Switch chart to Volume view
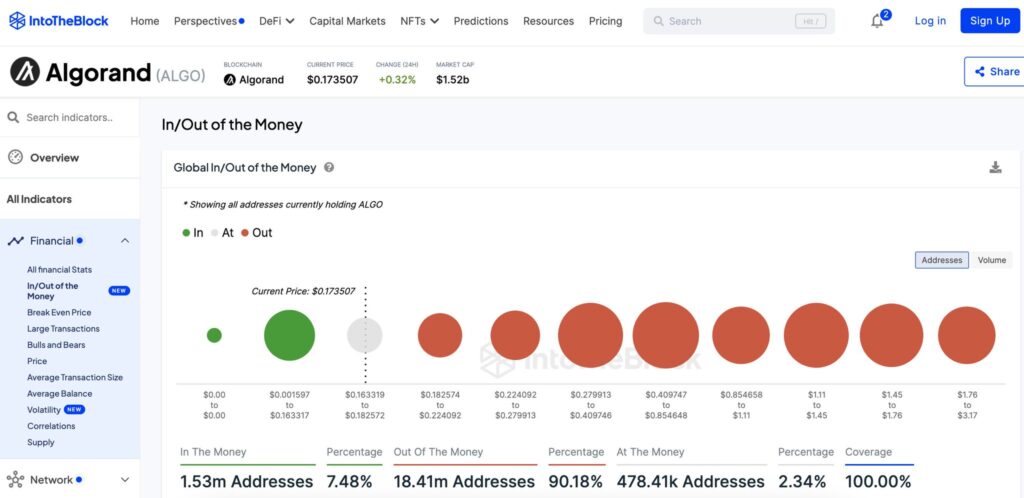 [x=991, y=260]
